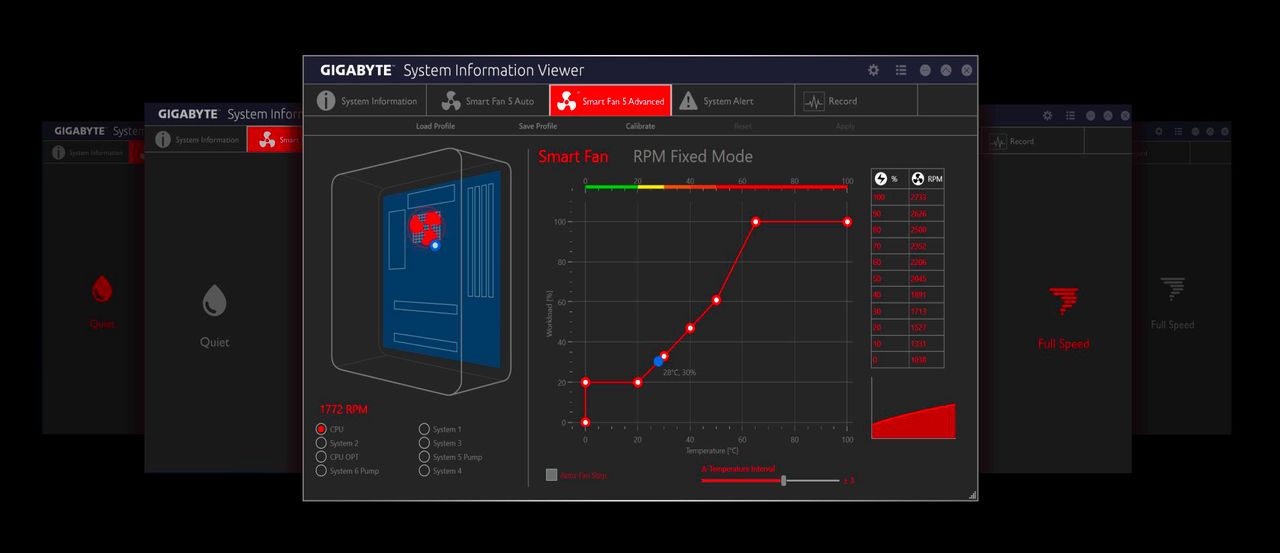Image resolution: width=1280 pixels, height=553 pixels.
Task: Pick the gray Full Speed tornado in the rightmost window
Action: pyautogui.click(x=1173, y=290)
